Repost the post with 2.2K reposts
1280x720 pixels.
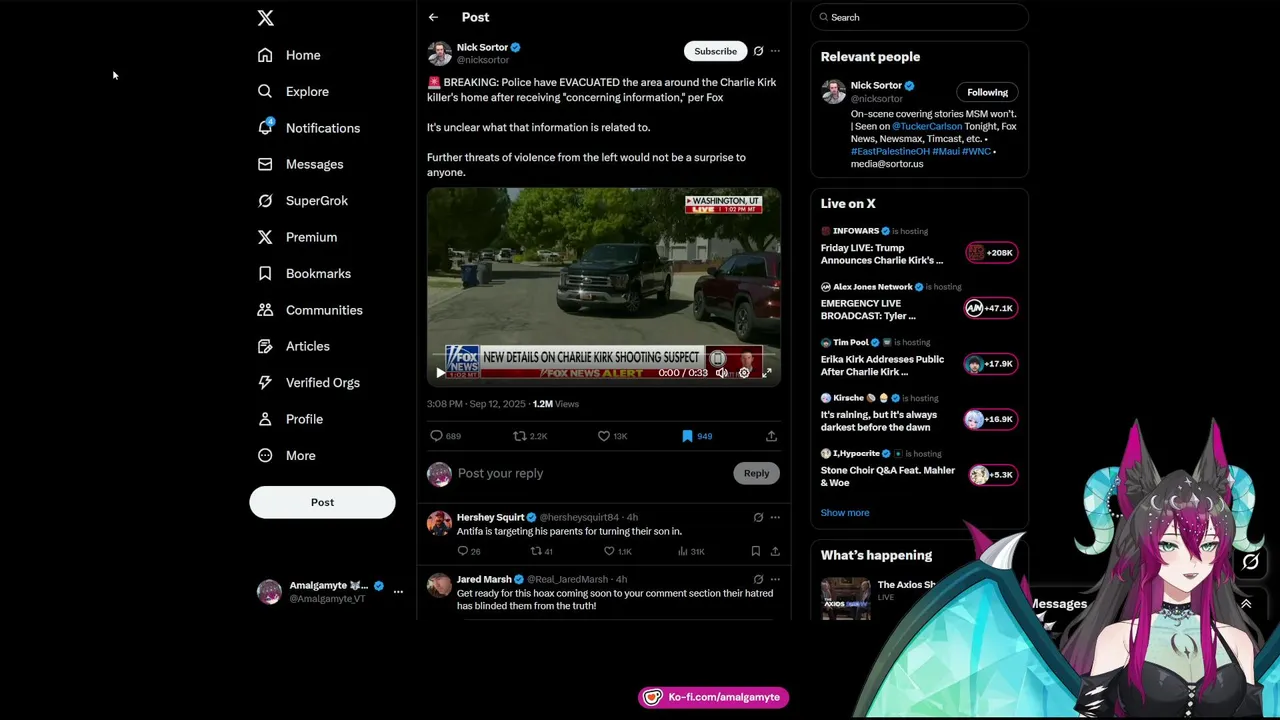coord(520,436)
